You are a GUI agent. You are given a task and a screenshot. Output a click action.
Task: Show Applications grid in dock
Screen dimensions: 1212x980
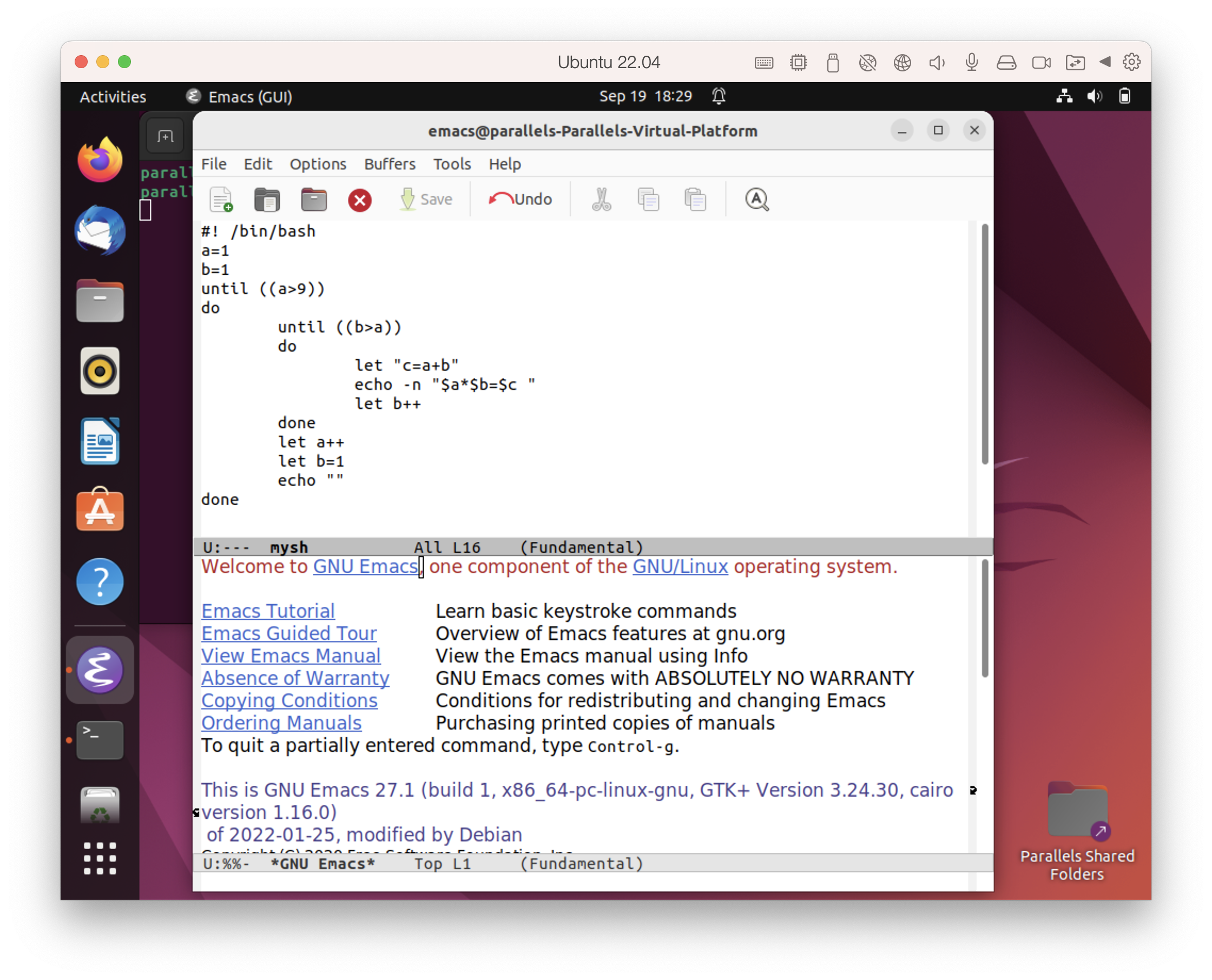coord(100,858)
